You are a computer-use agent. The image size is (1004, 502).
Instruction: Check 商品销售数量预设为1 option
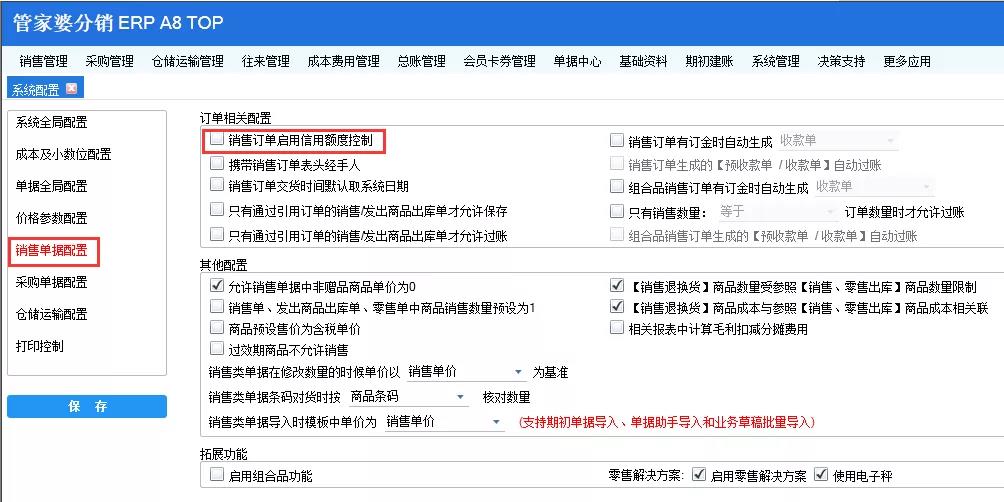pos(217,307)
